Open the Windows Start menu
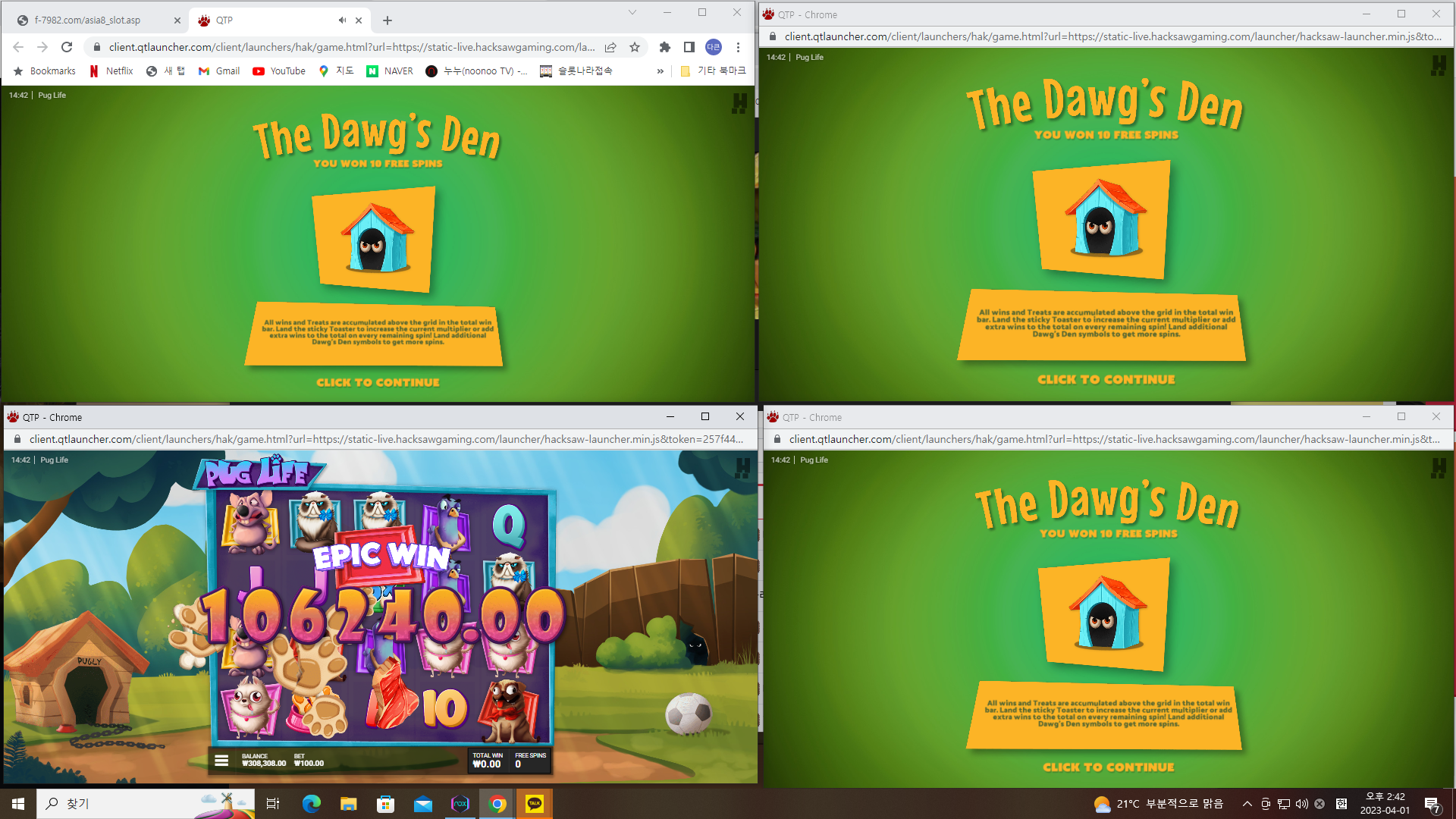This screenshot has width=1456, height=819. coord(18,804)
